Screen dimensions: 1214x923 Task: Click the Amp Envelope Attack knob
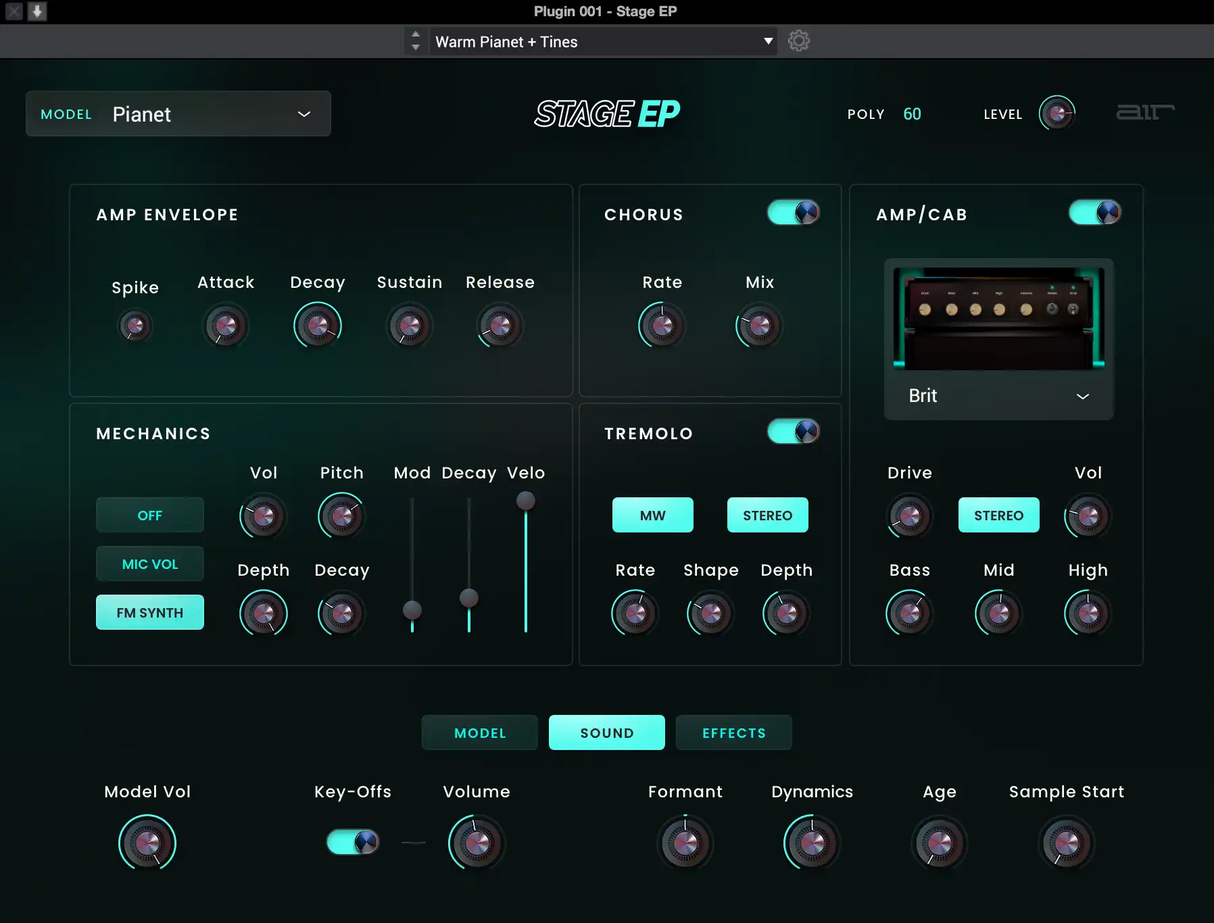click(225, 326)
